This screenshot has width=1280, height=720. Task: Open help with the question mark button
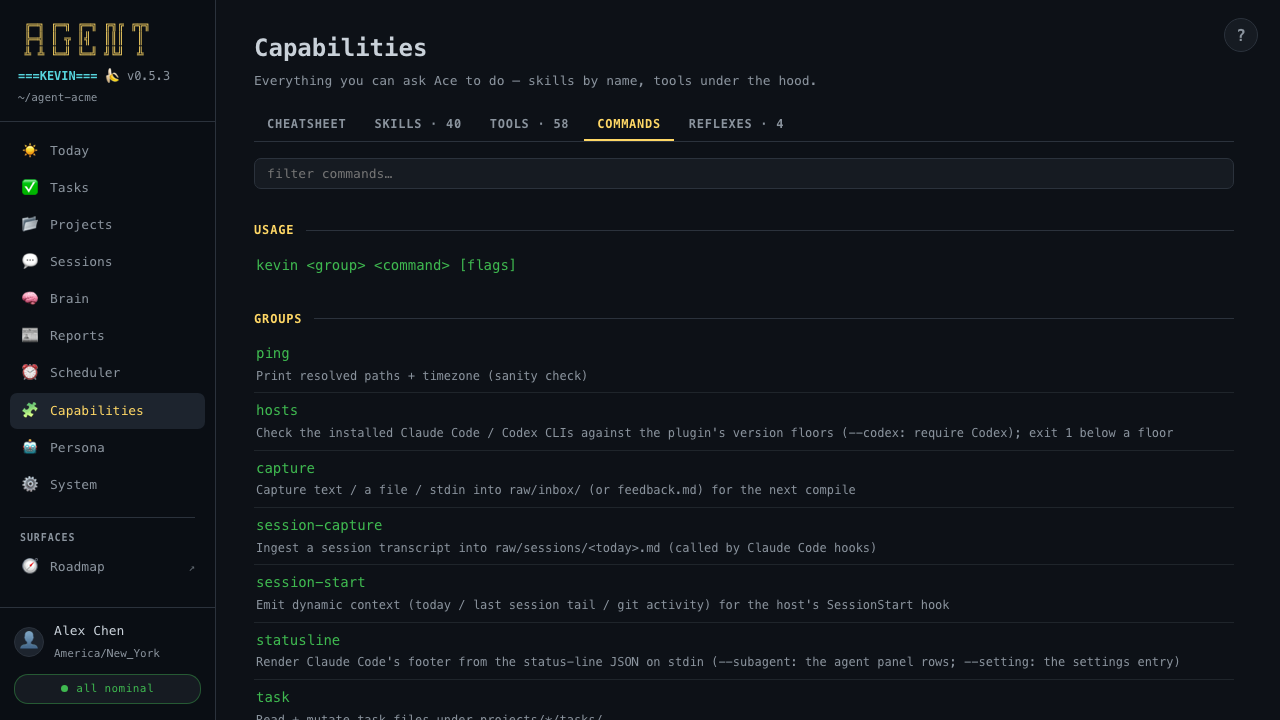click(1241, 35)
